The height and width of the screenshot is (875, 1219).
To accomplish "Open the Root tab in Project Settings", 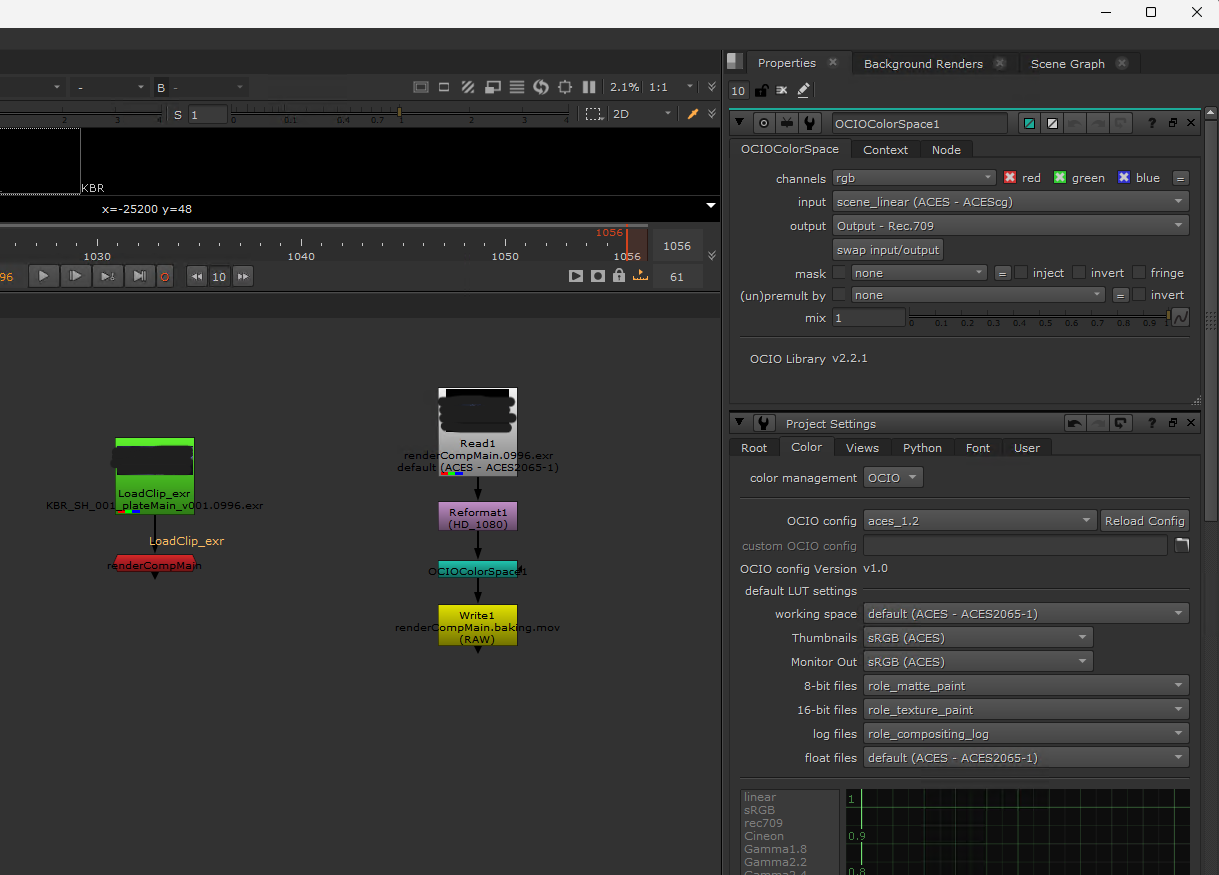I will click(x=754, y=448).
